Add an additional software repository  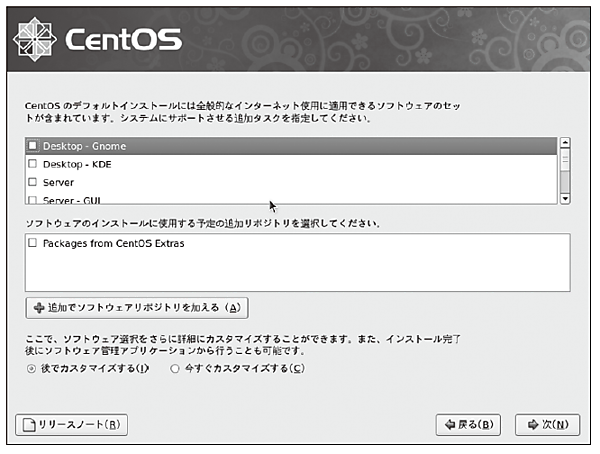pyautogui.click(x=138, y=307)
